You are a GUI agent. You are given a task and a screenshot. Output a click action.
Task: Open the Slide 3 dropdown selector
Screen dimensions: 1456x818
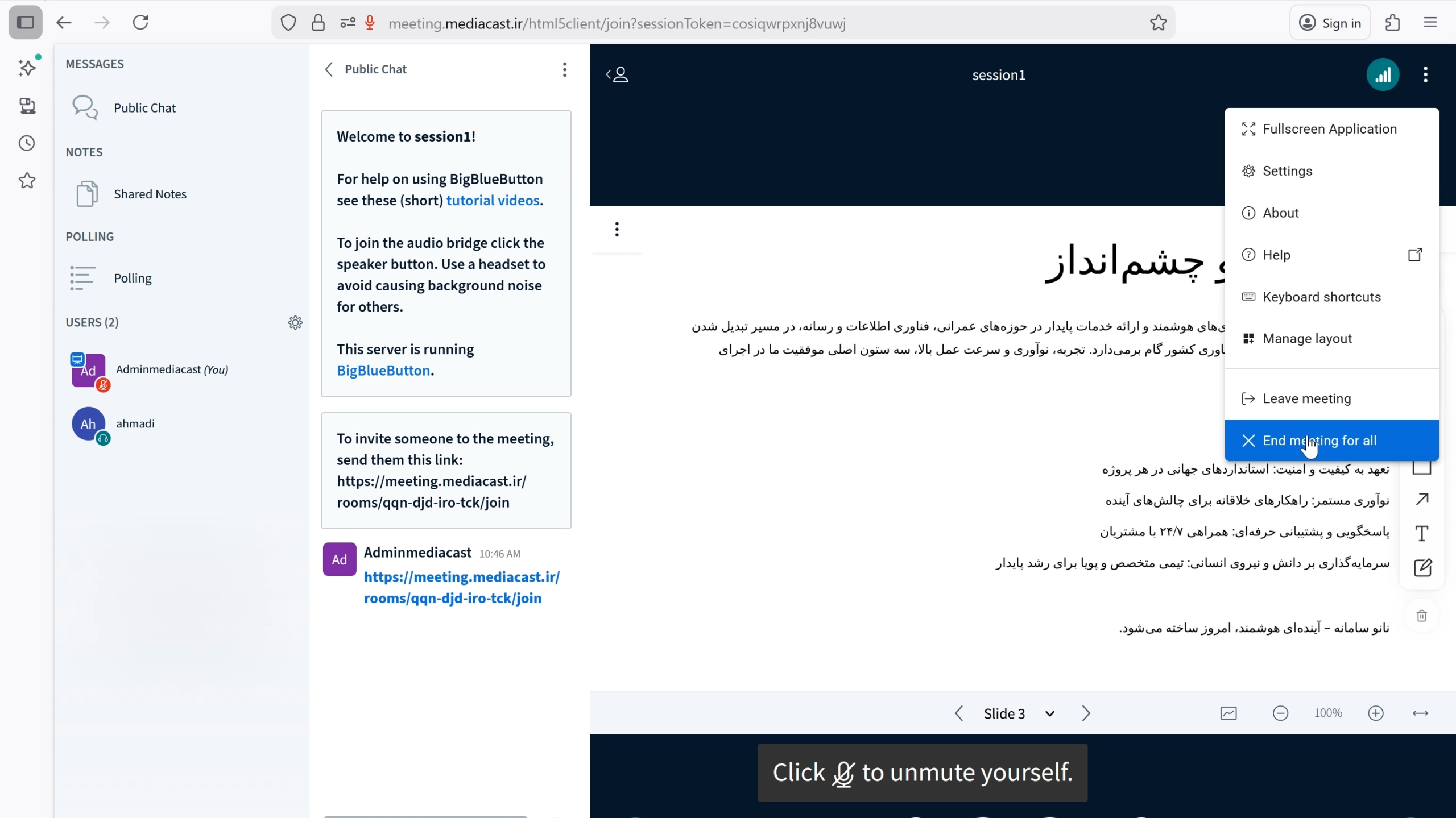tap(1019, 713)
